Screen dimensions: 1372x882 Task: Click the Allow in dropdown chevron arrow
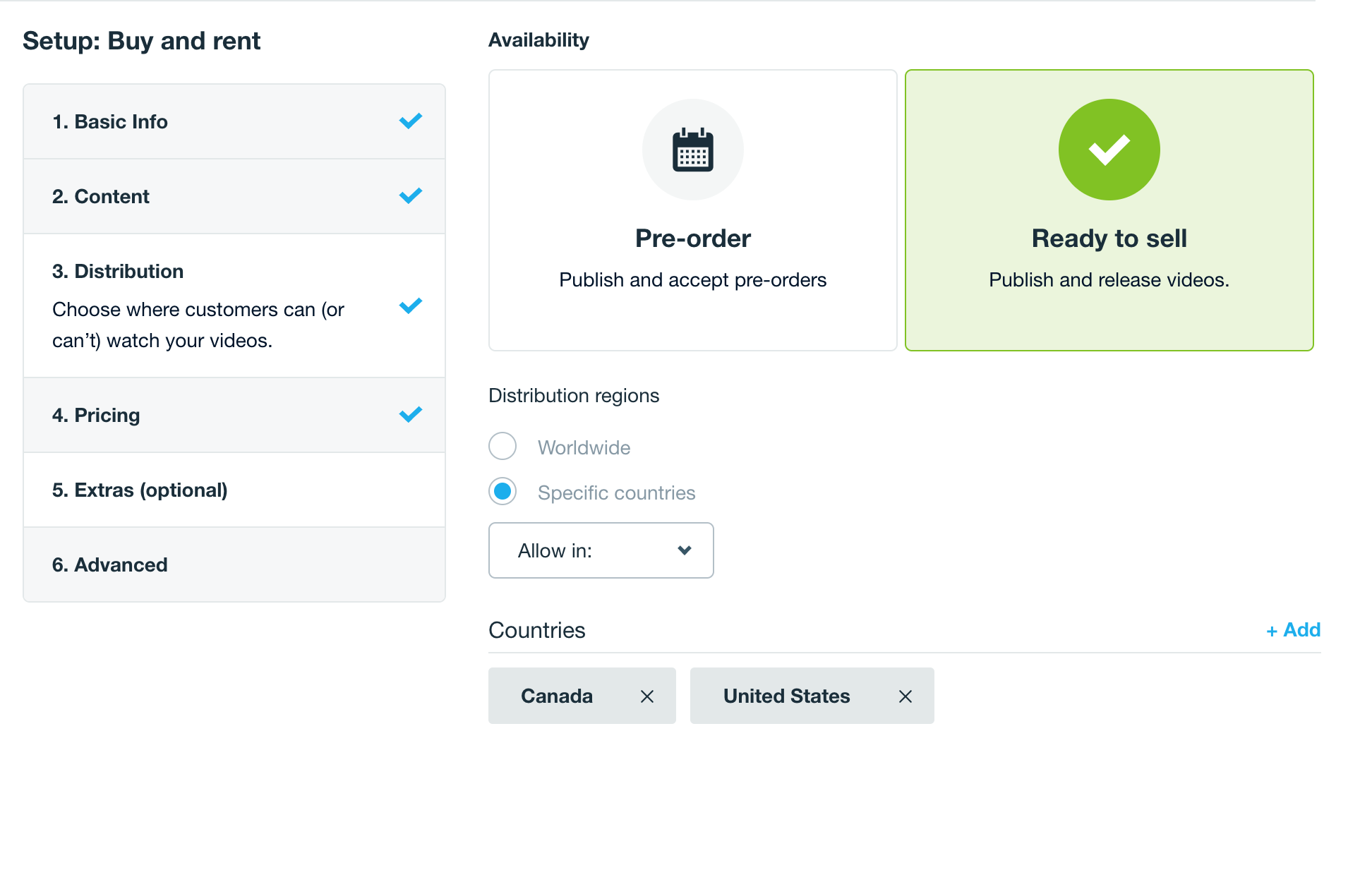point(684,550)
